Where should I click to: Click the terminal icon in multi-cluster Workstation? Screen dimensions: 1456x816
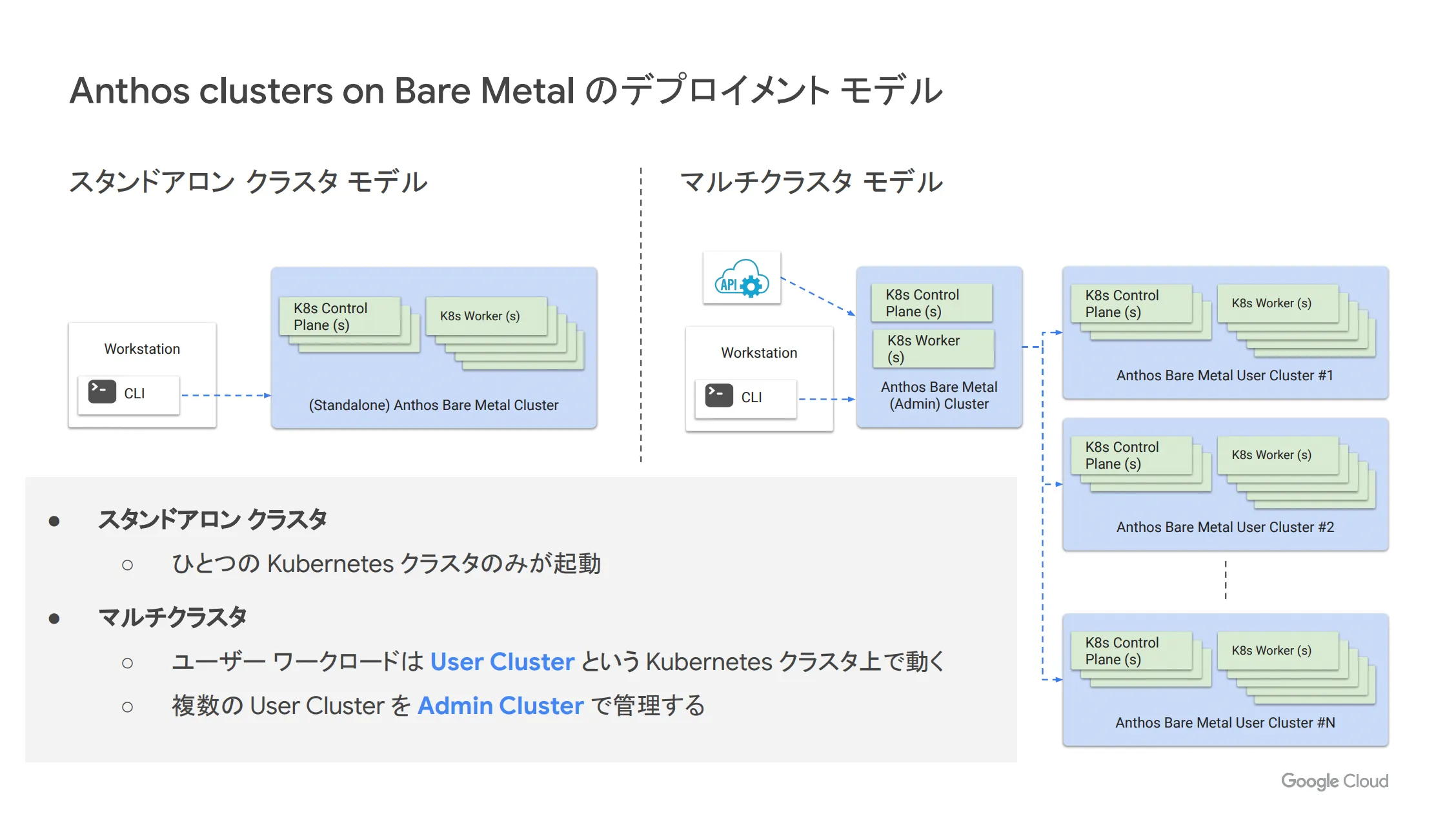(x=719, y=395)
